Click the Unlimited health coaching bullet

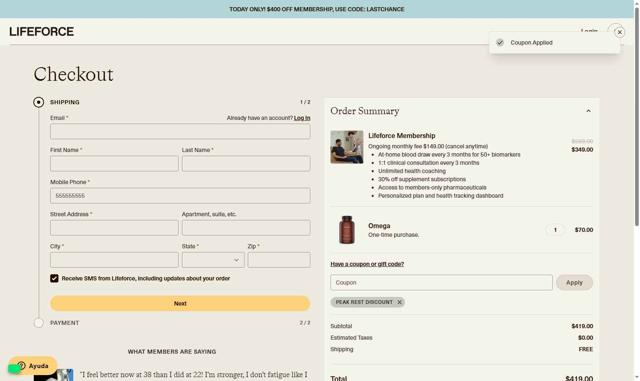pos(412,171)
